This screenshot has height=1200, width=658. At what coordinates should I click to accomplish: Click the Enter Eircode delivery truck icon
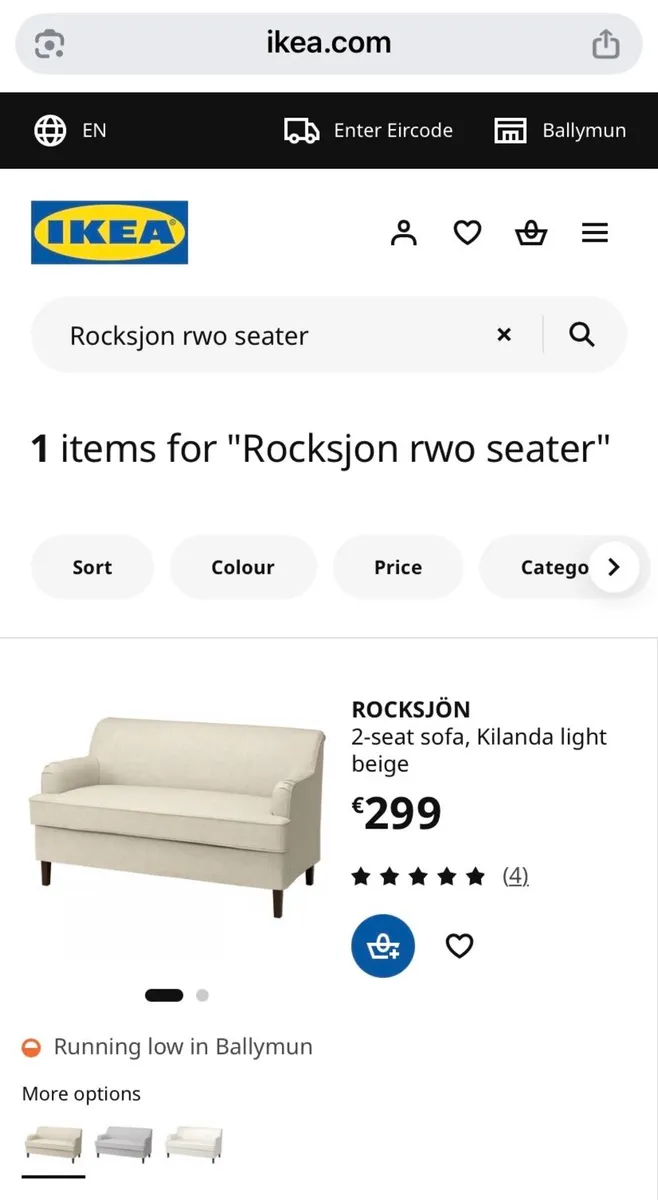pos(301,130)
